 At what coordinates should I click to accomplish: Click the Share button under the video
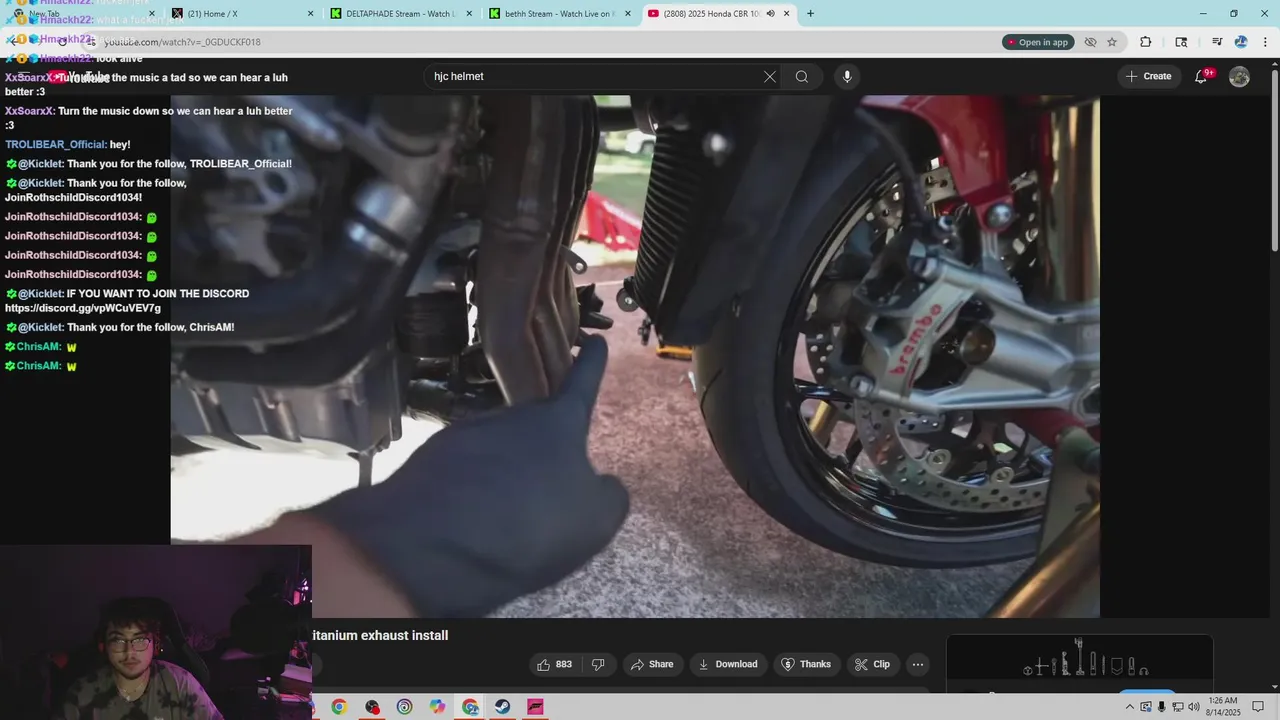coord(651,664)
